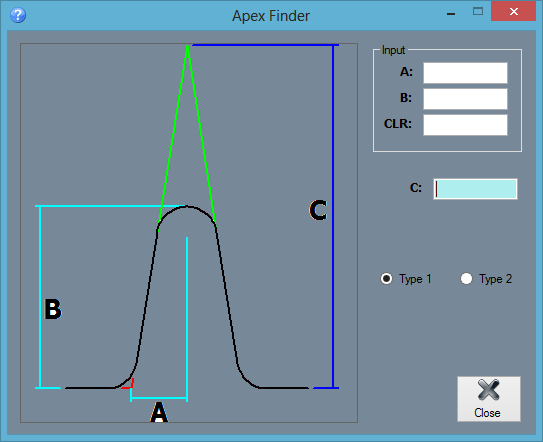This screenshot has height=442, width=543.
Task: Minimize the Apex Finder window
Action: (x=451, y=14)
